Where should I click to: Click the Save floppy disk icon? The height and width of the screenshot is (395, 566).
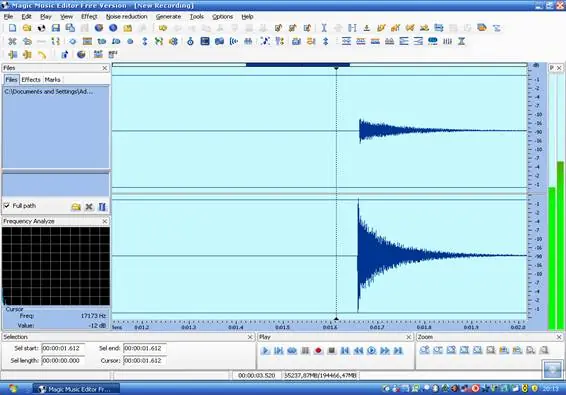coord(56,28)
